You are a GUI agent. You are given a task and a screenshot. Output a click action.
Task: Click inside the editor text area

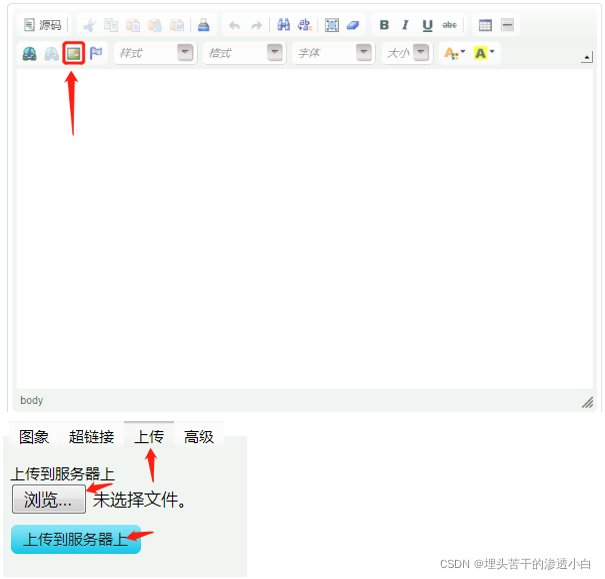point(305,229)
